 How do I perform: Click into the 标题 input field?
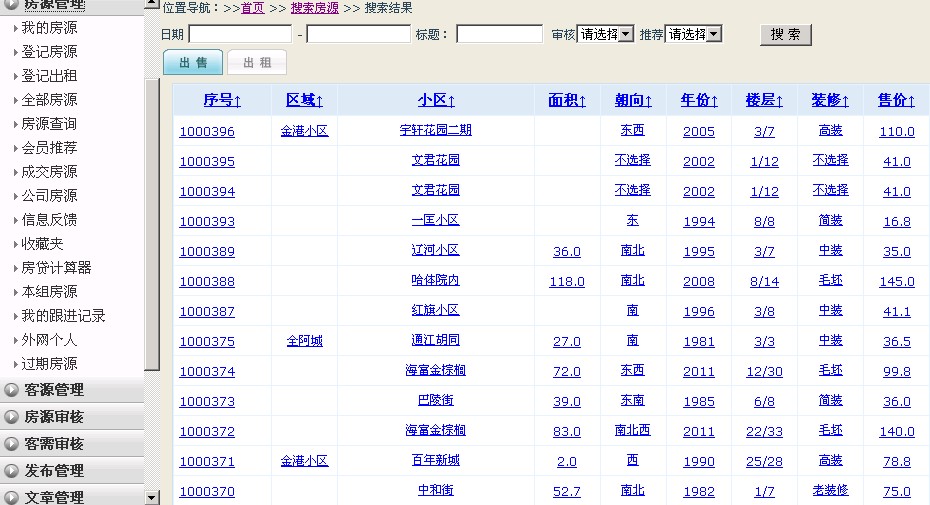tap(499, 34)
